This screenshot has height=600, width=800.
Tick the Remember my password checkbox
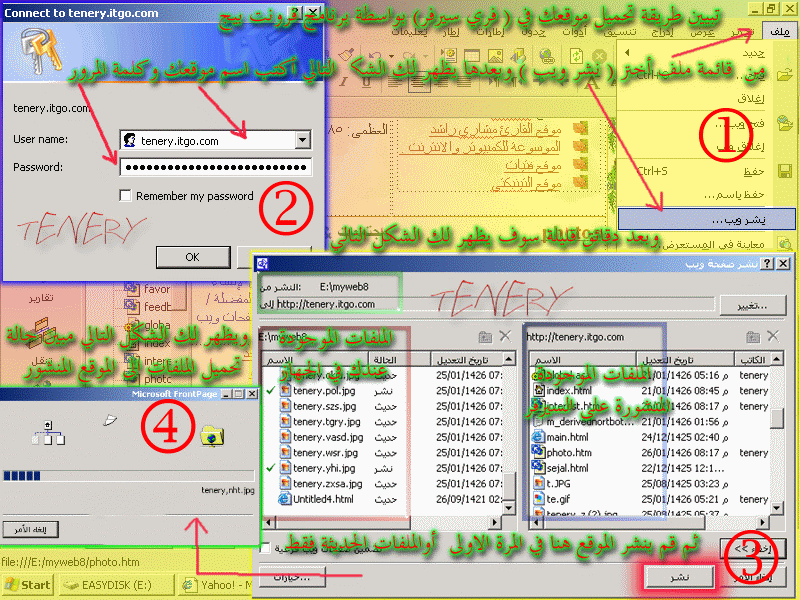(x=125, y=195)
